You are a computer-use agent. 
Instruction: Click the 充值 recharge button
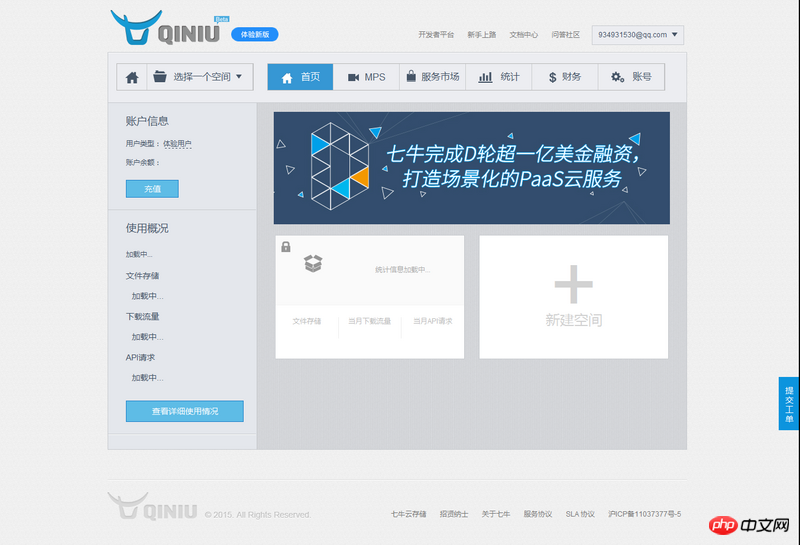[152, 189]
